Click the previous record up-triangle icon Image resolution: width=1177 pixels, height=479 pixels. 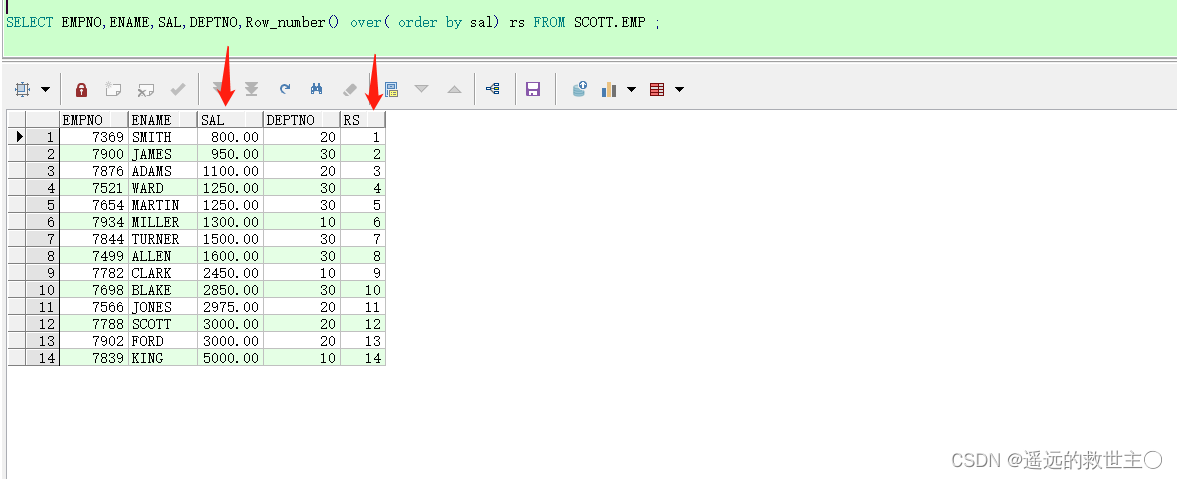click(454, 90)
